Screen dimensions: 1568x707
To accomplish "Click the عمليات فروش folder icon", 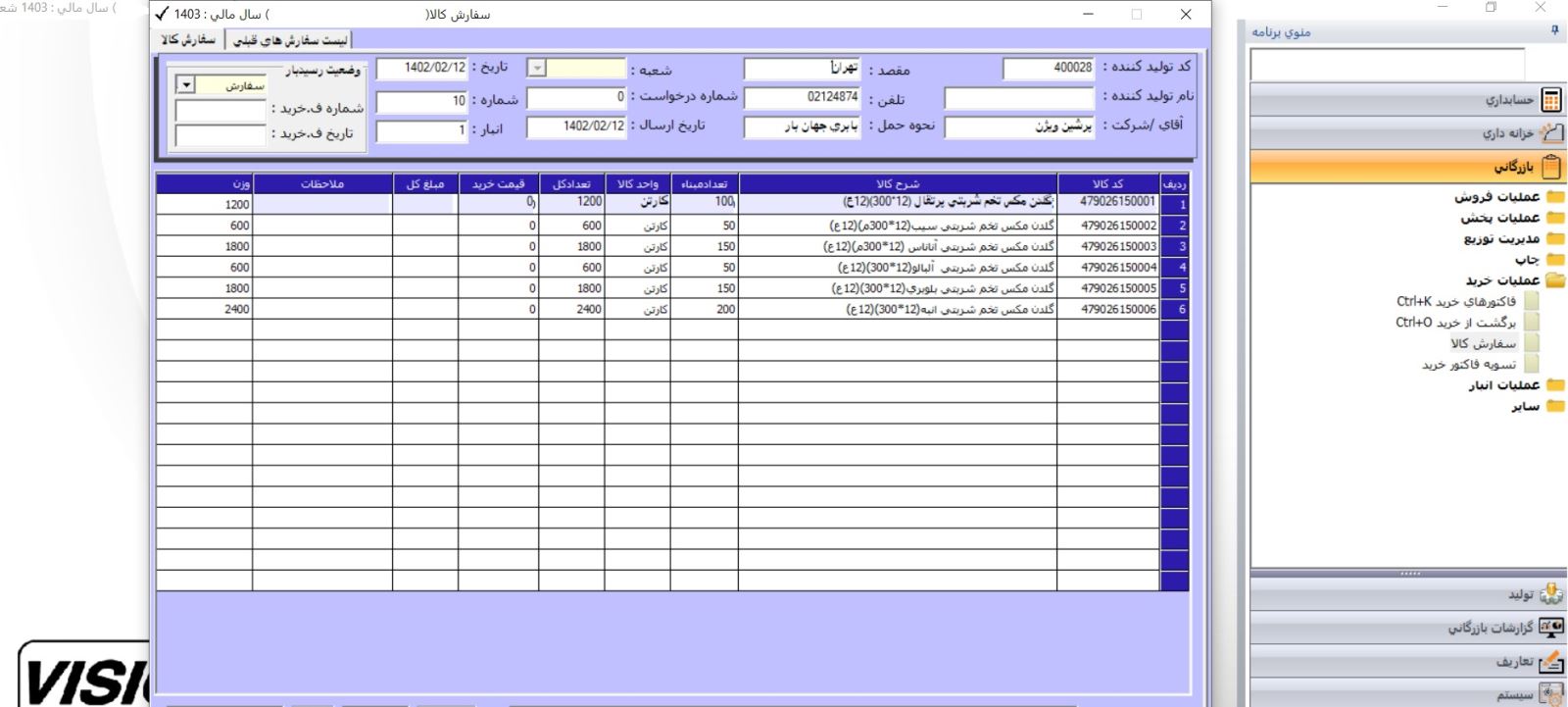I will (x=1555, y=197).
